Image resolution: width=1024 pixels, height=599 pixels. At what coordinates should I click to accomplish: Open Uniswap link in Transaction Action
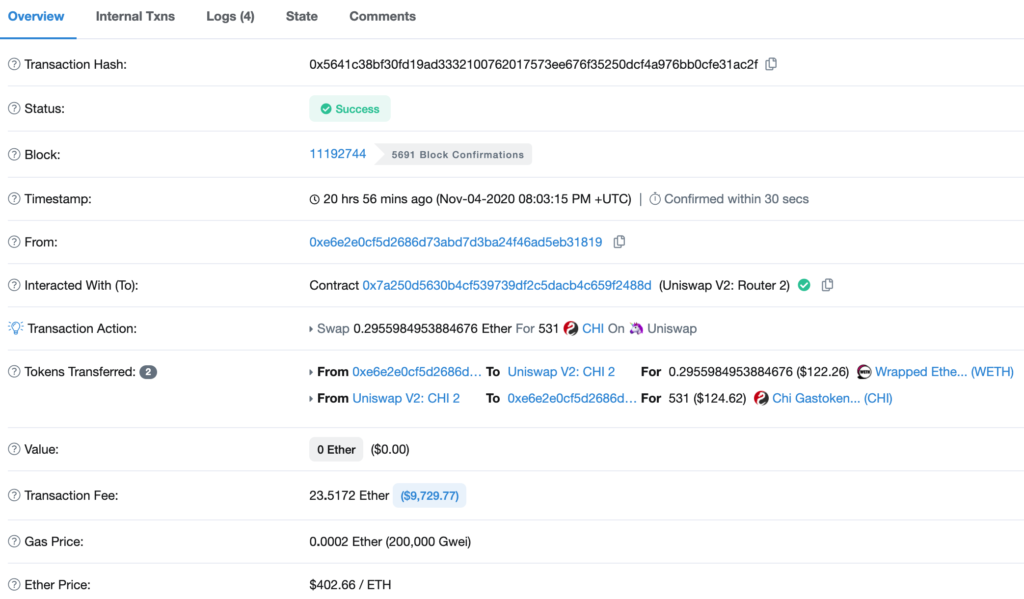pos(672,329)
